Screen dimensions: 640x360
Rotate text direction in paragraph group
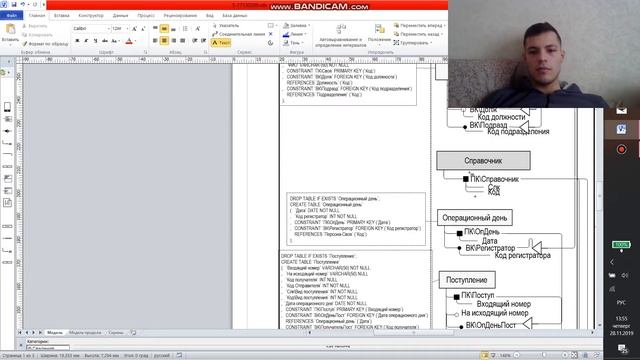[198, 29]
